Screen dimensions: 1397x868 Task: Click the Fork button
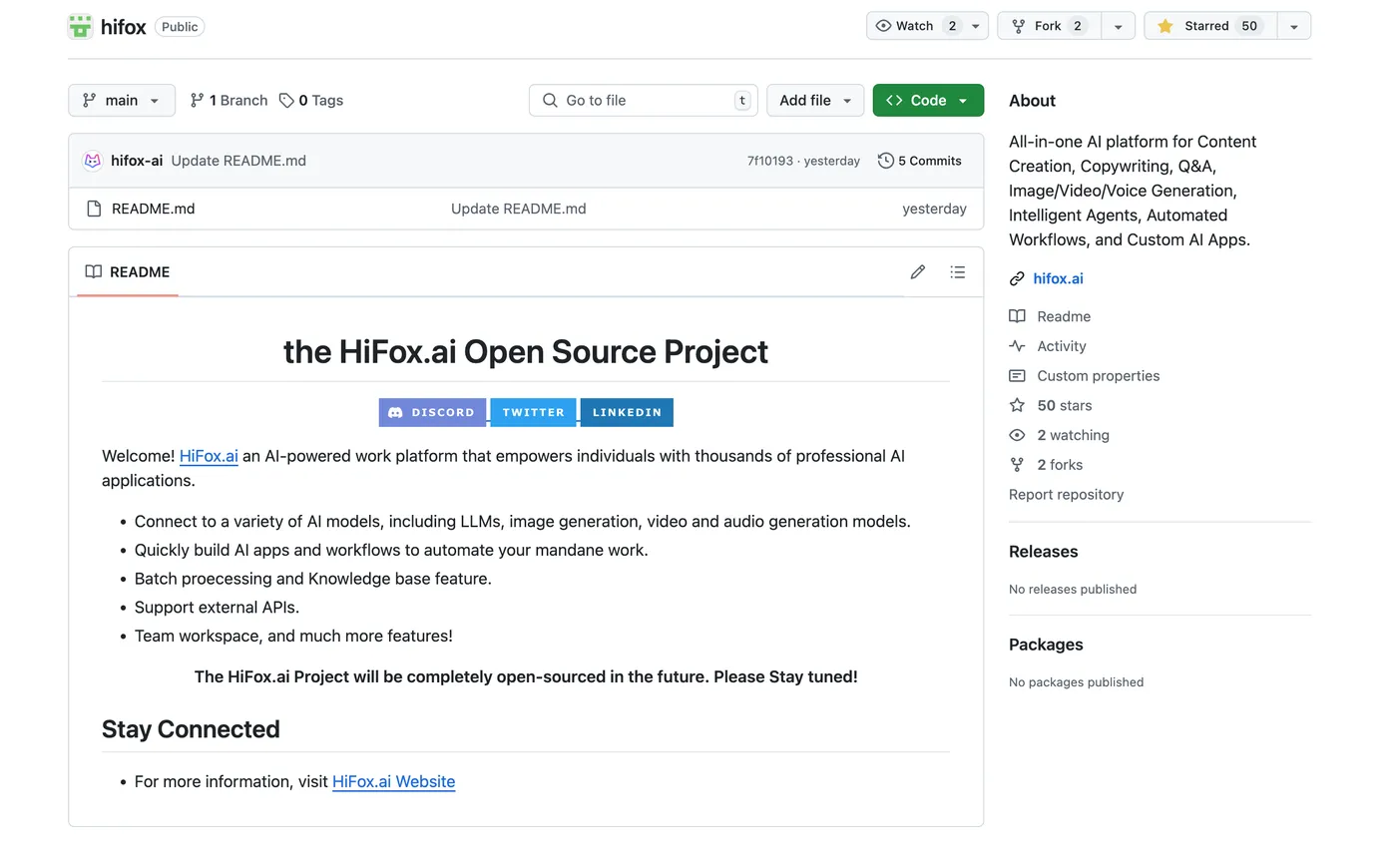click(1048, 26)
